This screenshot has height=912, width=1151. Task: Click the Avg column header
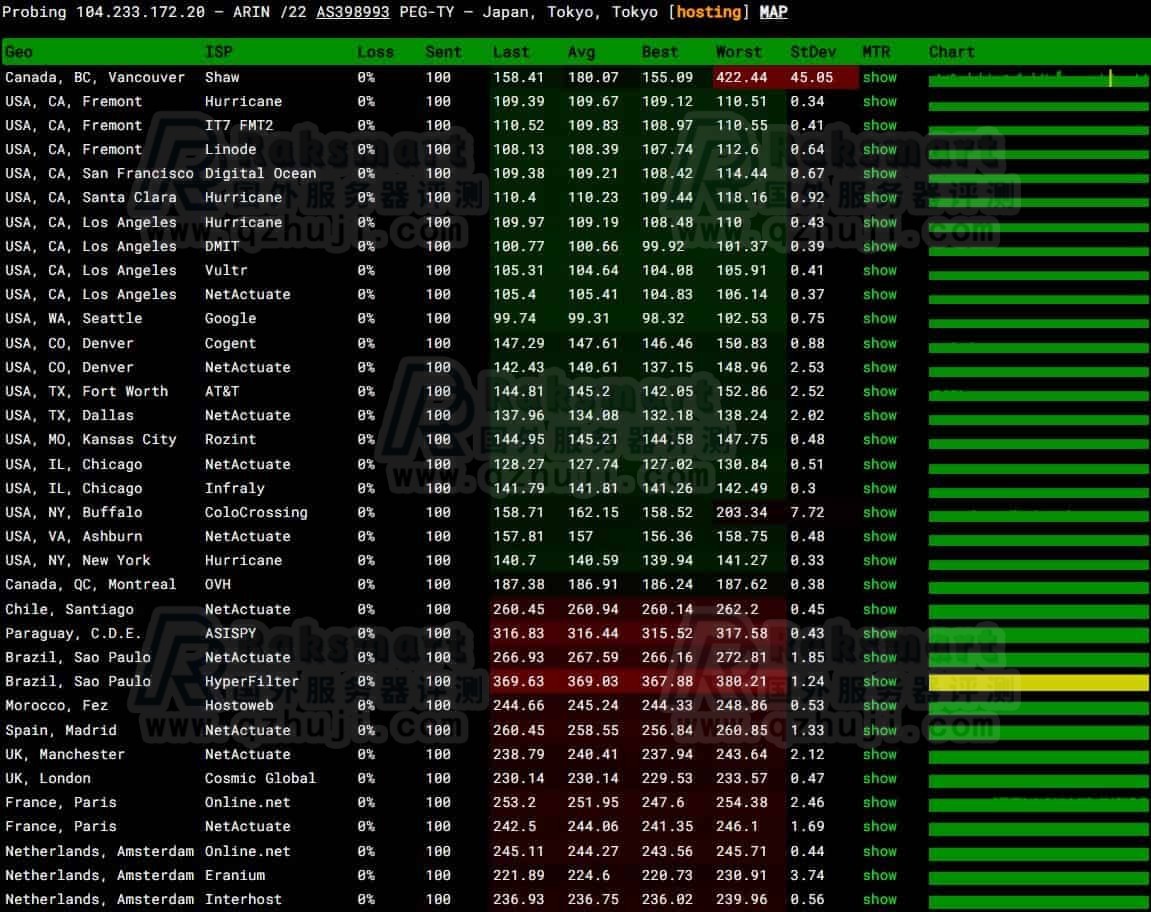point(582,52)
